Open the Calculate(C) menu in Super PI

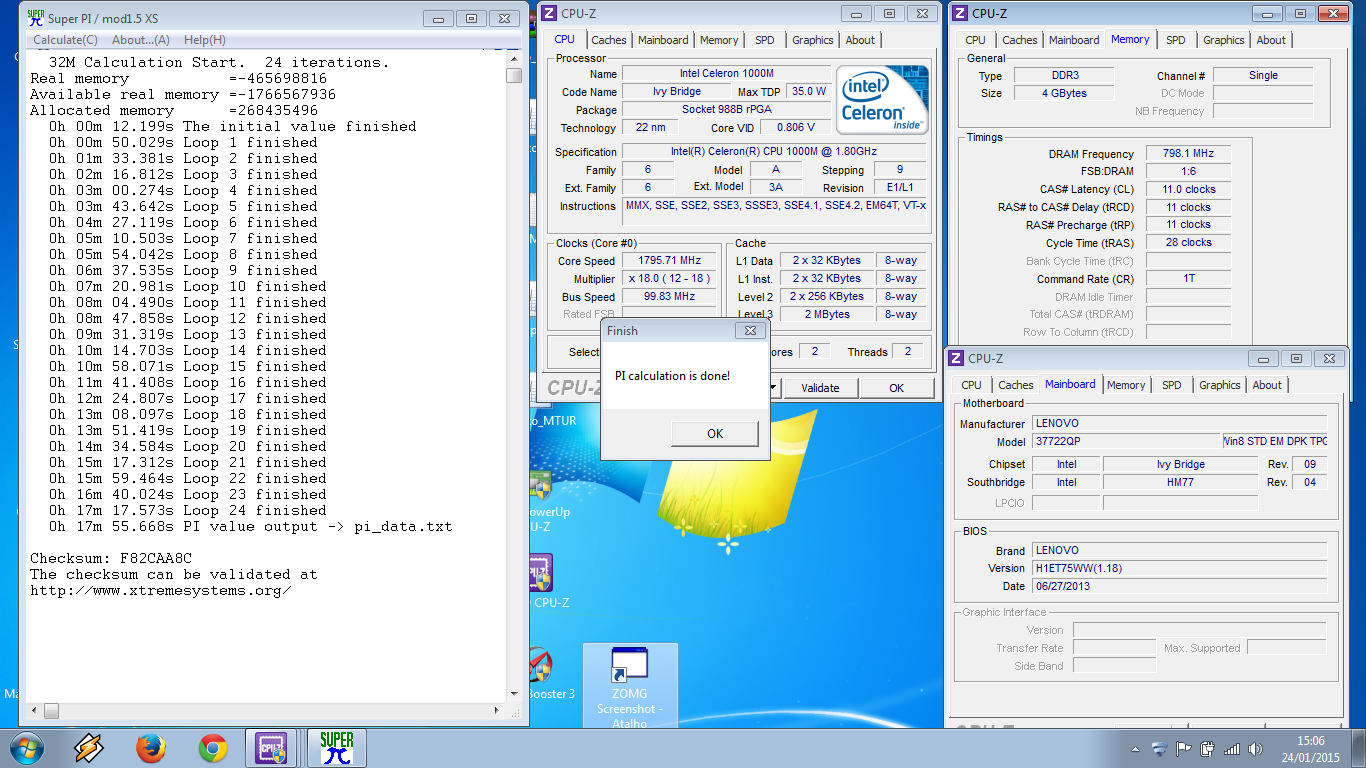tap(65, 40)
